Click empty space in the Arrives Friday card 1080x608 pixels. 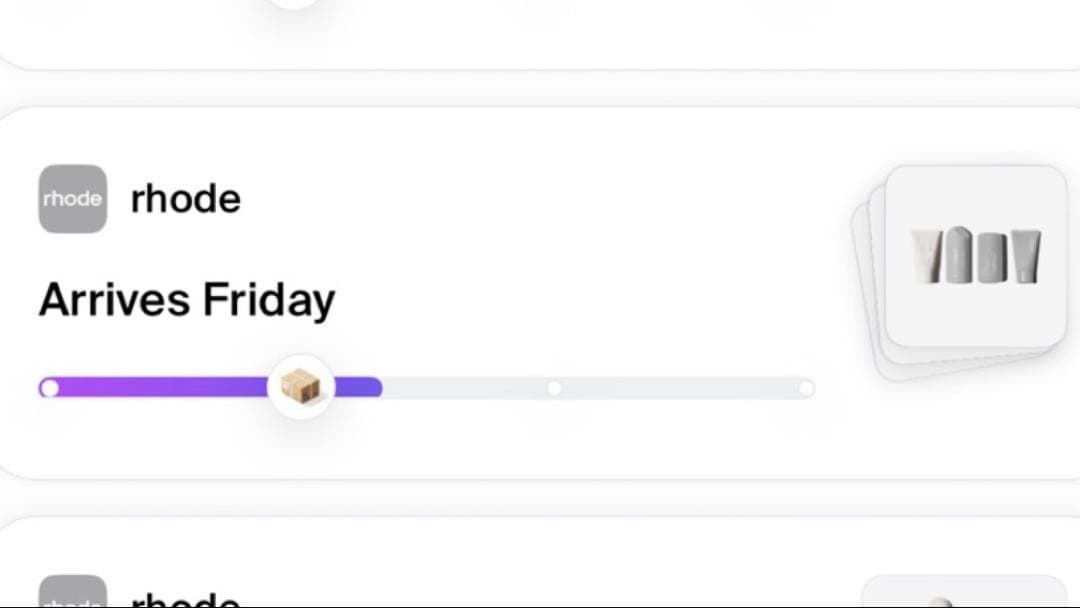(600, 250)
